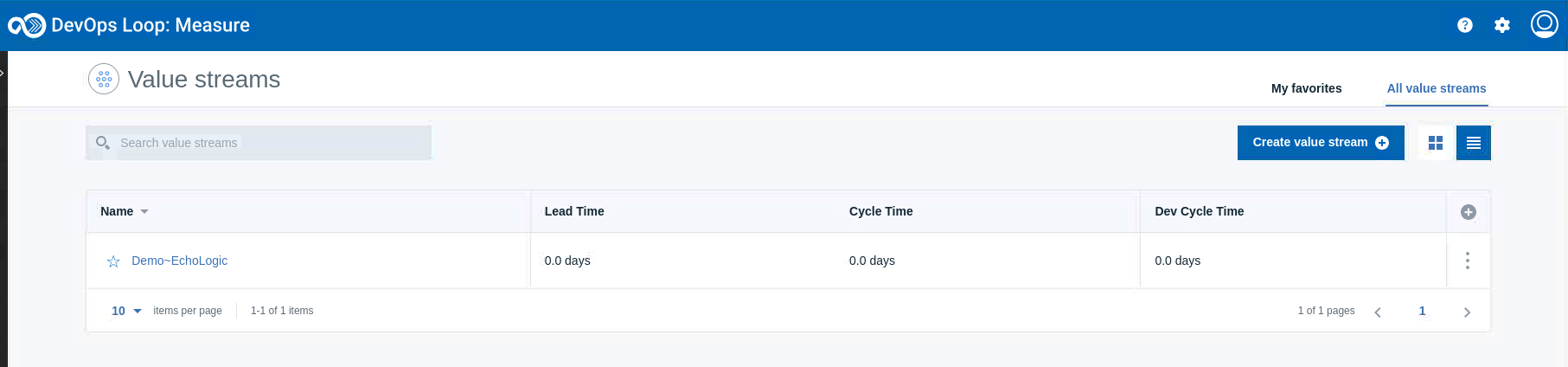Open the Demo~EchoLogic value stream link
This screenshot has height=367, width=1568.
coord(179,261)
